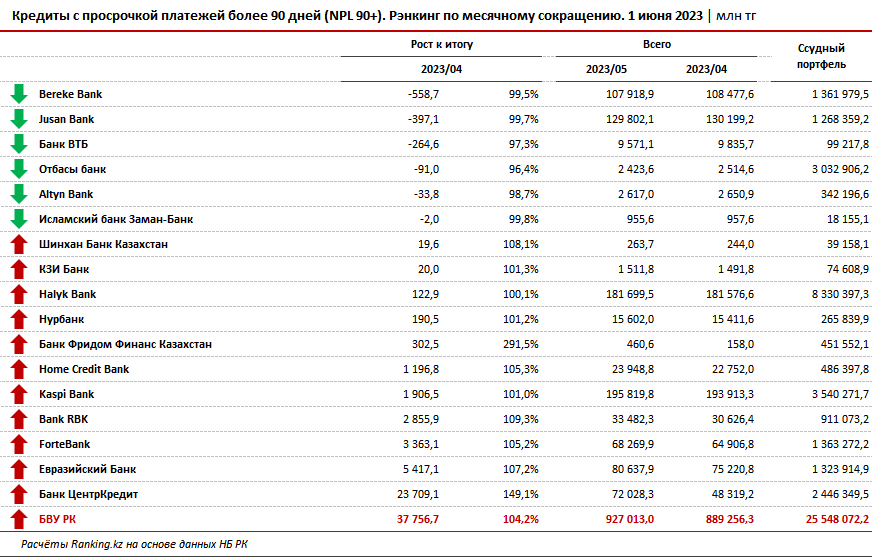
Task: Click the 2023/05 subheader
Action: pyautogui.click(x=606, y=69)
